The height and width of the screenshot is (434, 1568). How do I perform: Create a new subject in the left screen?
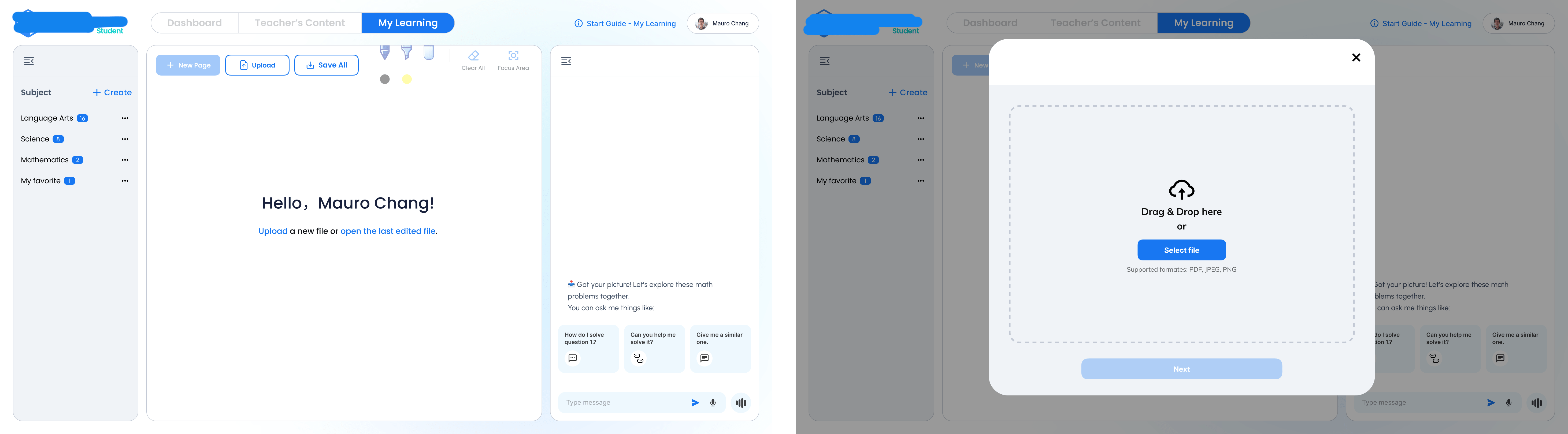tap(112, 92)
